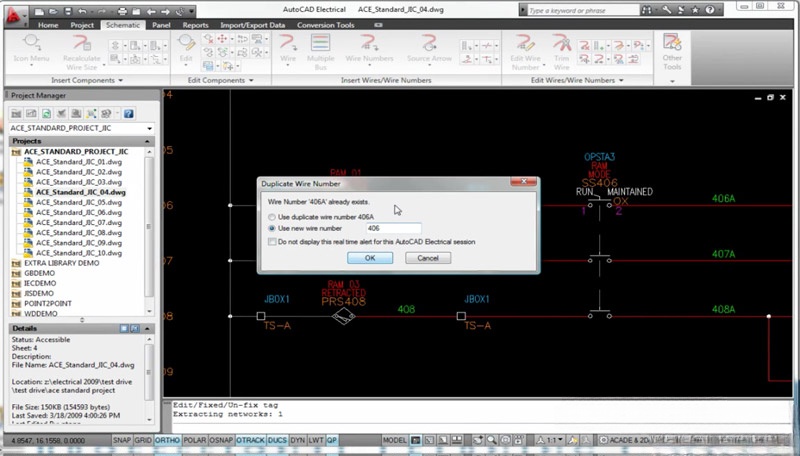Close the Duplicate Wire Number dialog

click(x=523, y=181)
